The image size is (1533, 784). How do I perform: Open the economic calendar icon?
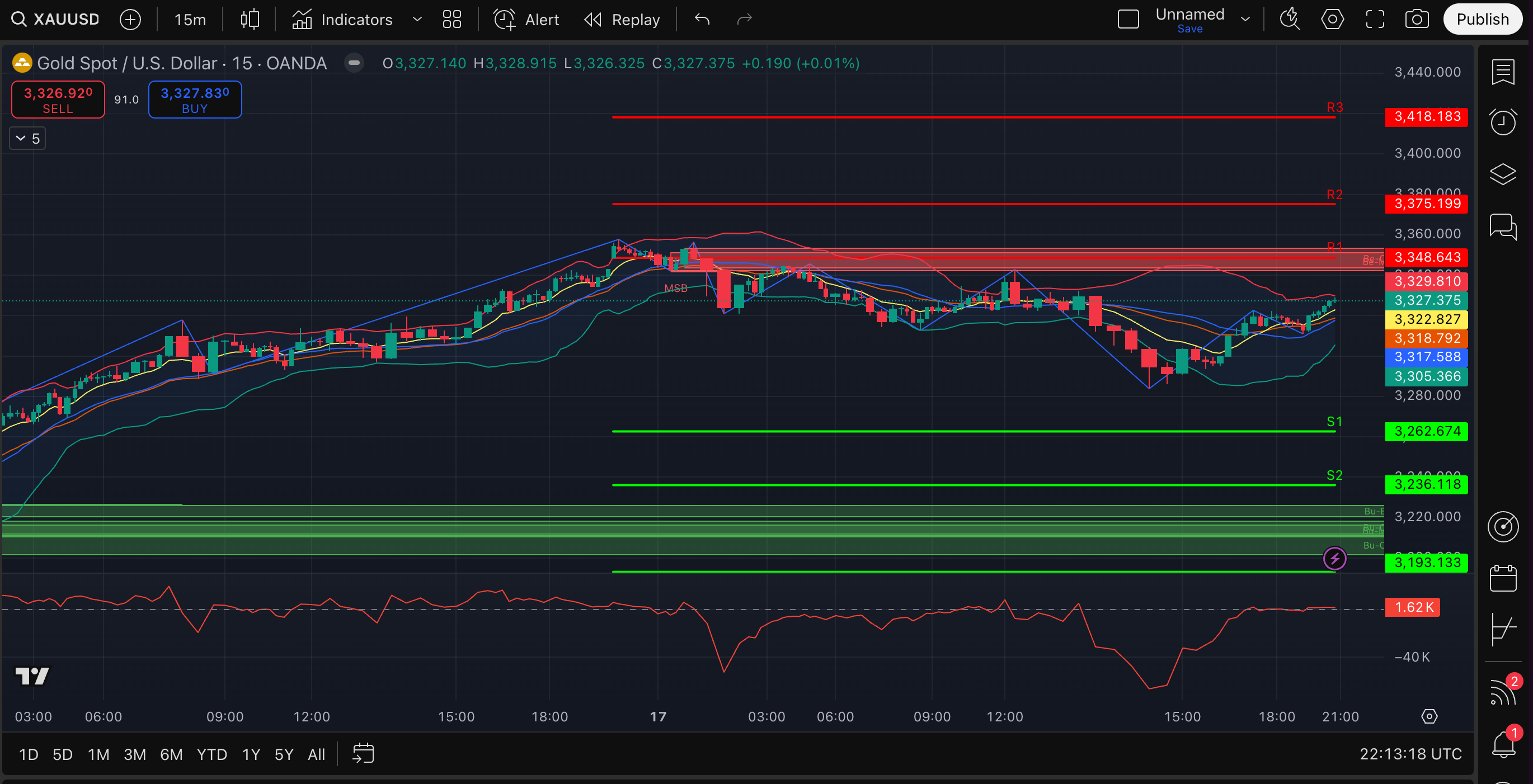[1503, 578]
